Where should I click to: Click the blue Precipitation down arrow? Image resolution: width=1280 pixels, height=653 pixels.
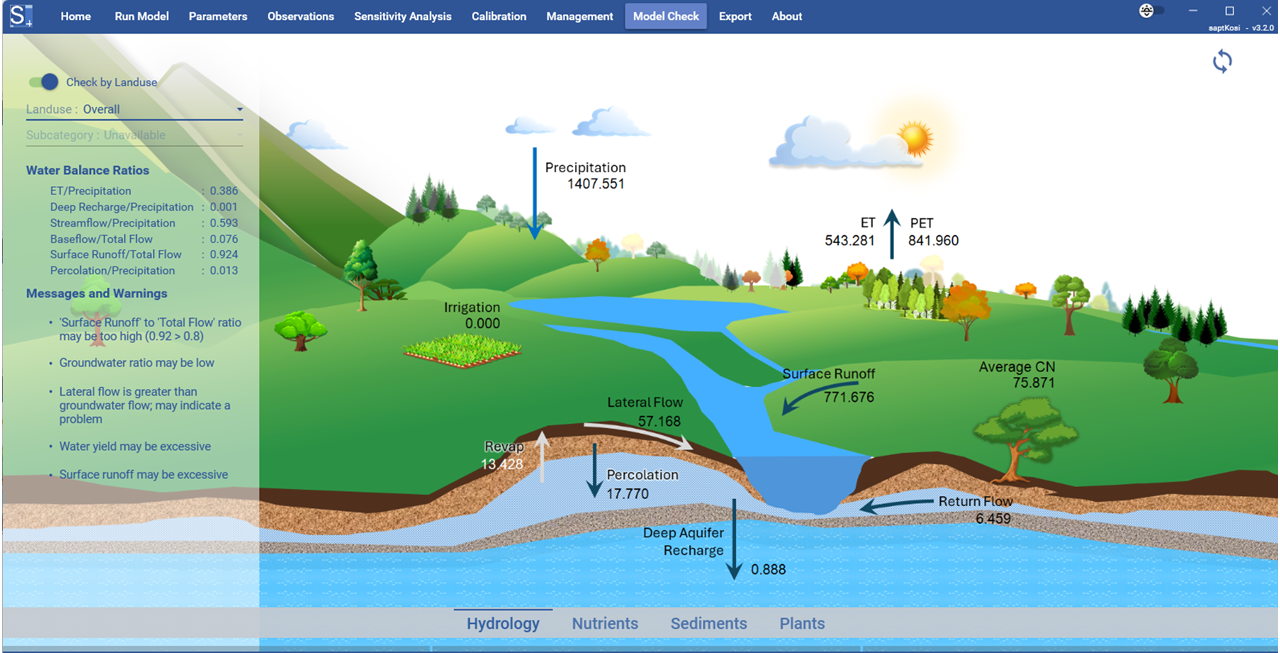534,190
